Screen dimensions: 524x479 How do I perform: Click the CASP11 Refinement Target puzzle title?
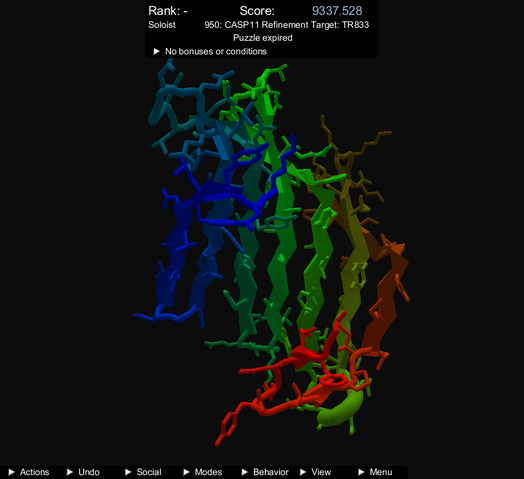[x=287, y=25]
